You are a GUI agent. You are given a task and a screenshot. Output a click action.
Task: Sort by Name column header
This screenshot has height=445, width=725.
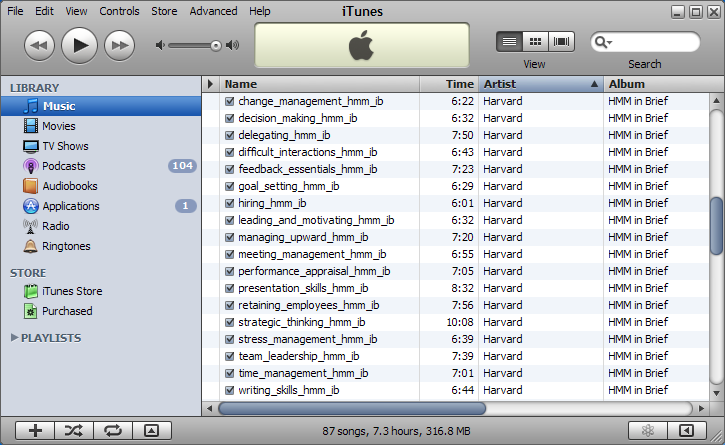(319, 84)
